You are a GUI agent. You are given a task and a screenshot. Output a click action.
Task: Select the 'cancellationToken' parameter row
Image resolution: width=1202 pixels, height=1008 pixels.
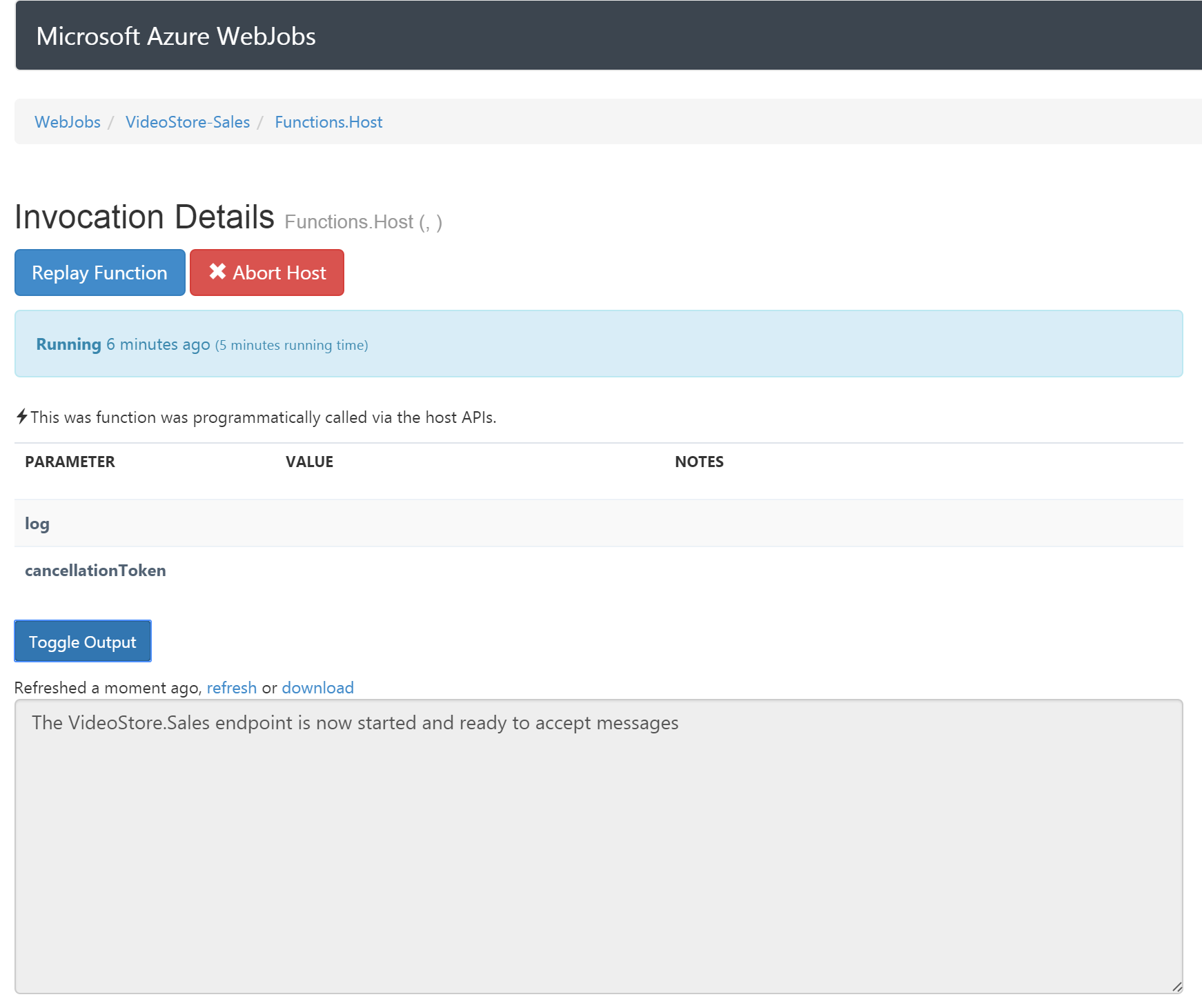[599, 571]
